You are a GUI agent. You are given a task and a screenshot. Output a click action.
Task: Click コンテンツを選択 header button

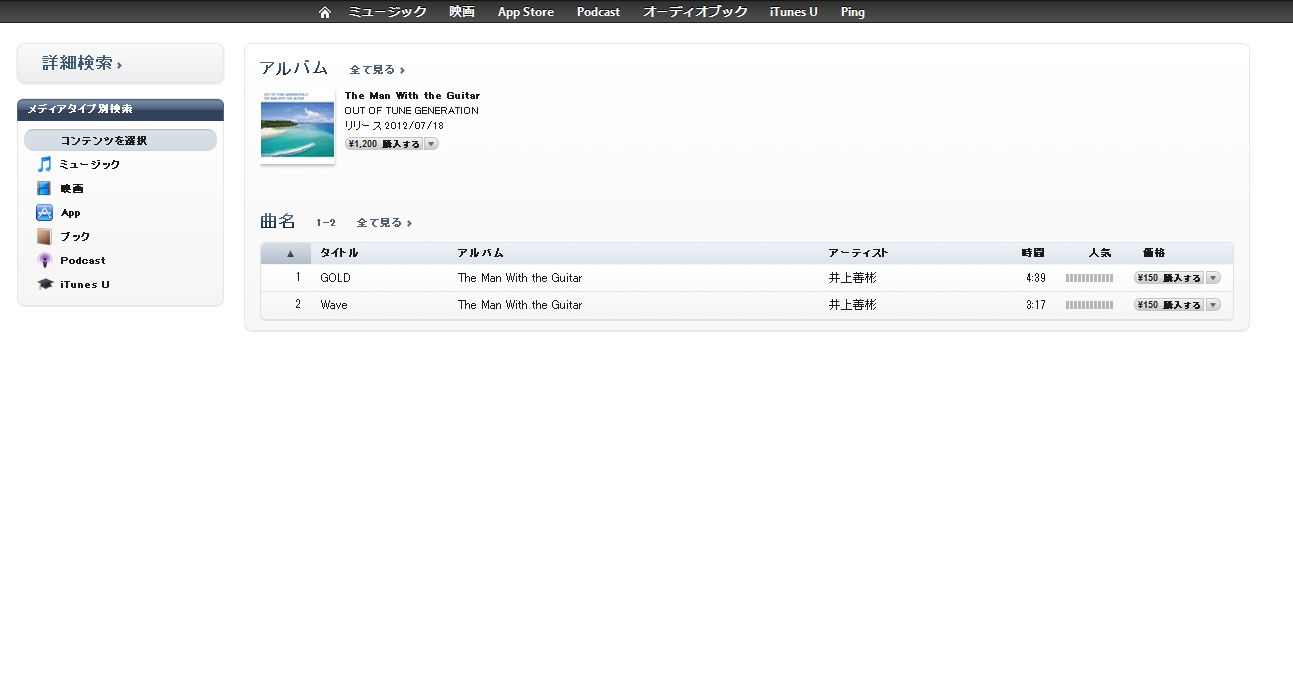point(120,140)
